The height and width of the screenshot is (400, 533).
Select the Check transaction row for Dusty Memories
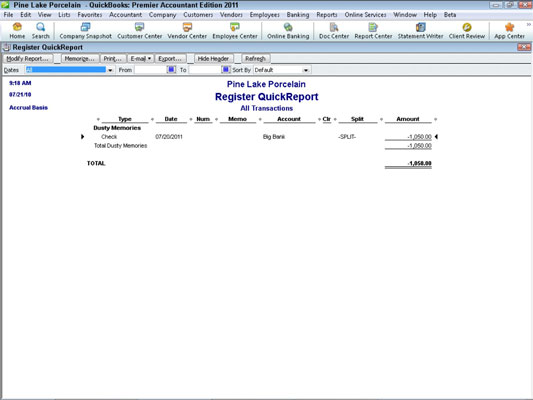click(x=259, y=137)
